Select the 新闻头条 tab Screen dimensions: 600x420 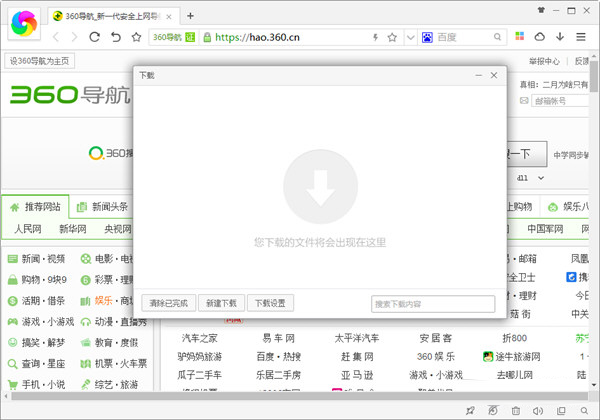pyautogui.click(x=102, y=207)
